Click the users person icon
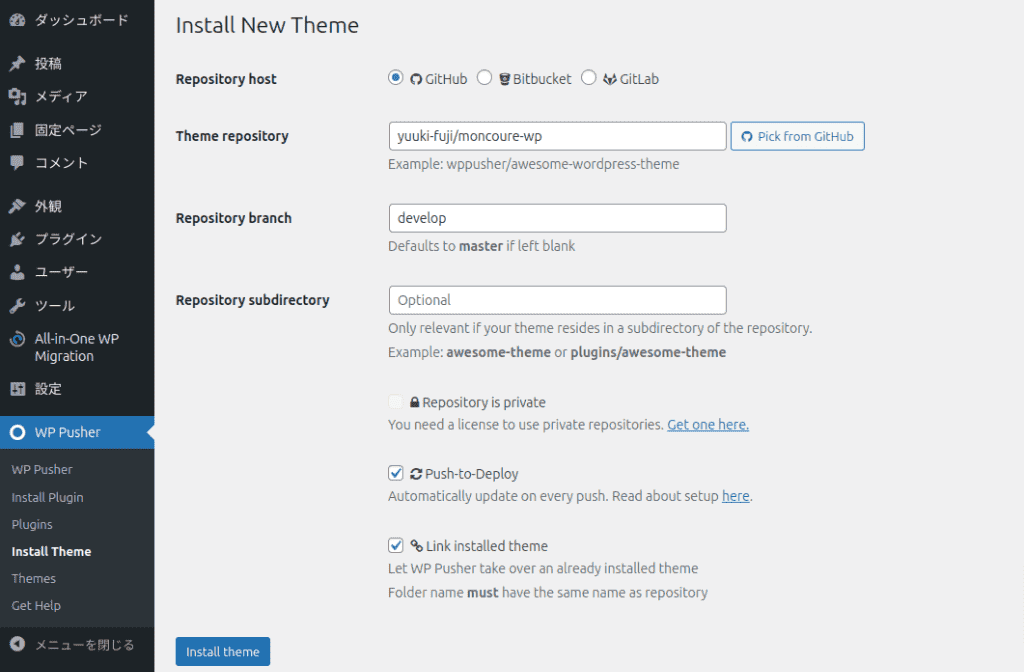The width and height of the screenshot is (1024, 672). click(x=17, y=272)
